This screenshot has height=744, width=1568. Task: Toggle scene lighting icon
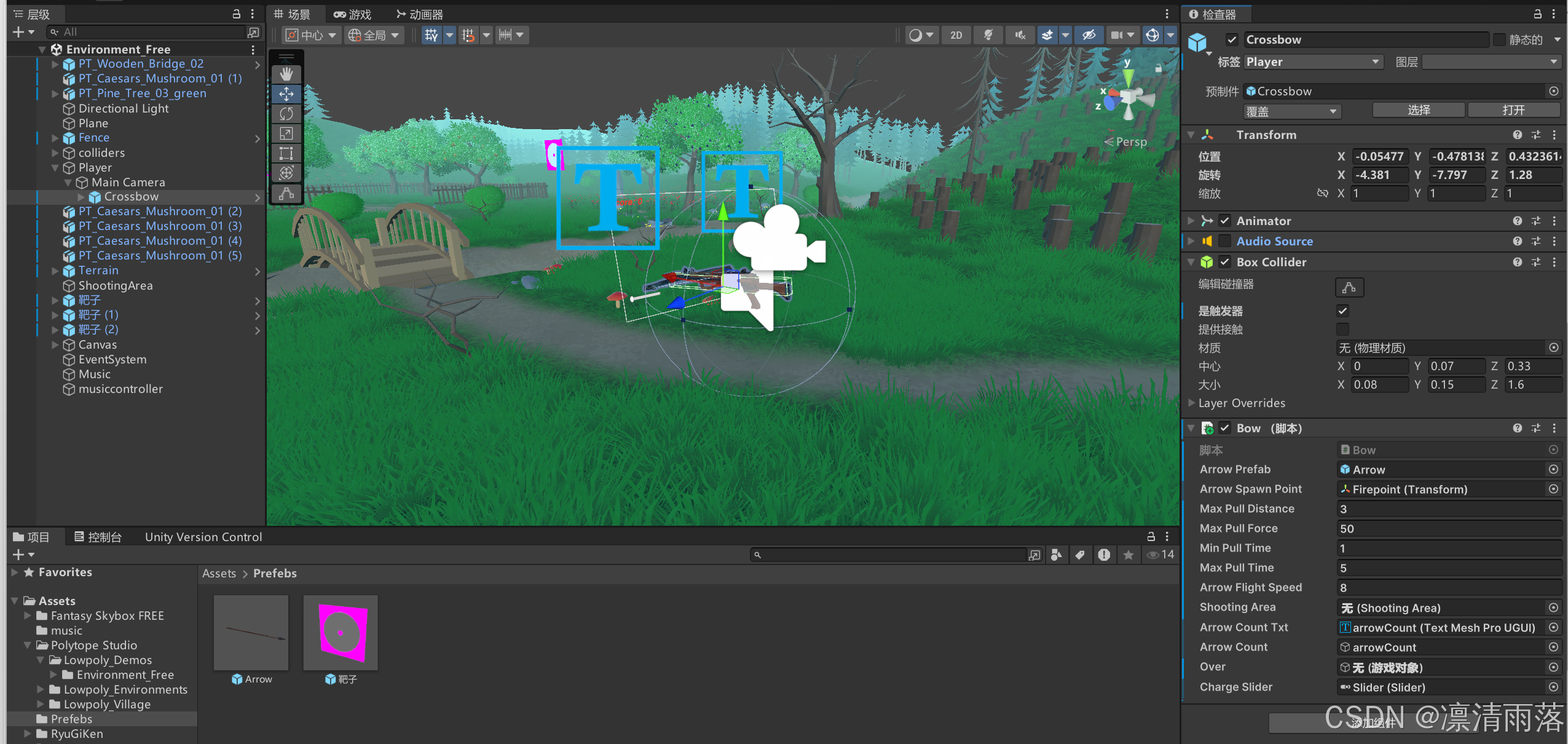coord(988,35)
